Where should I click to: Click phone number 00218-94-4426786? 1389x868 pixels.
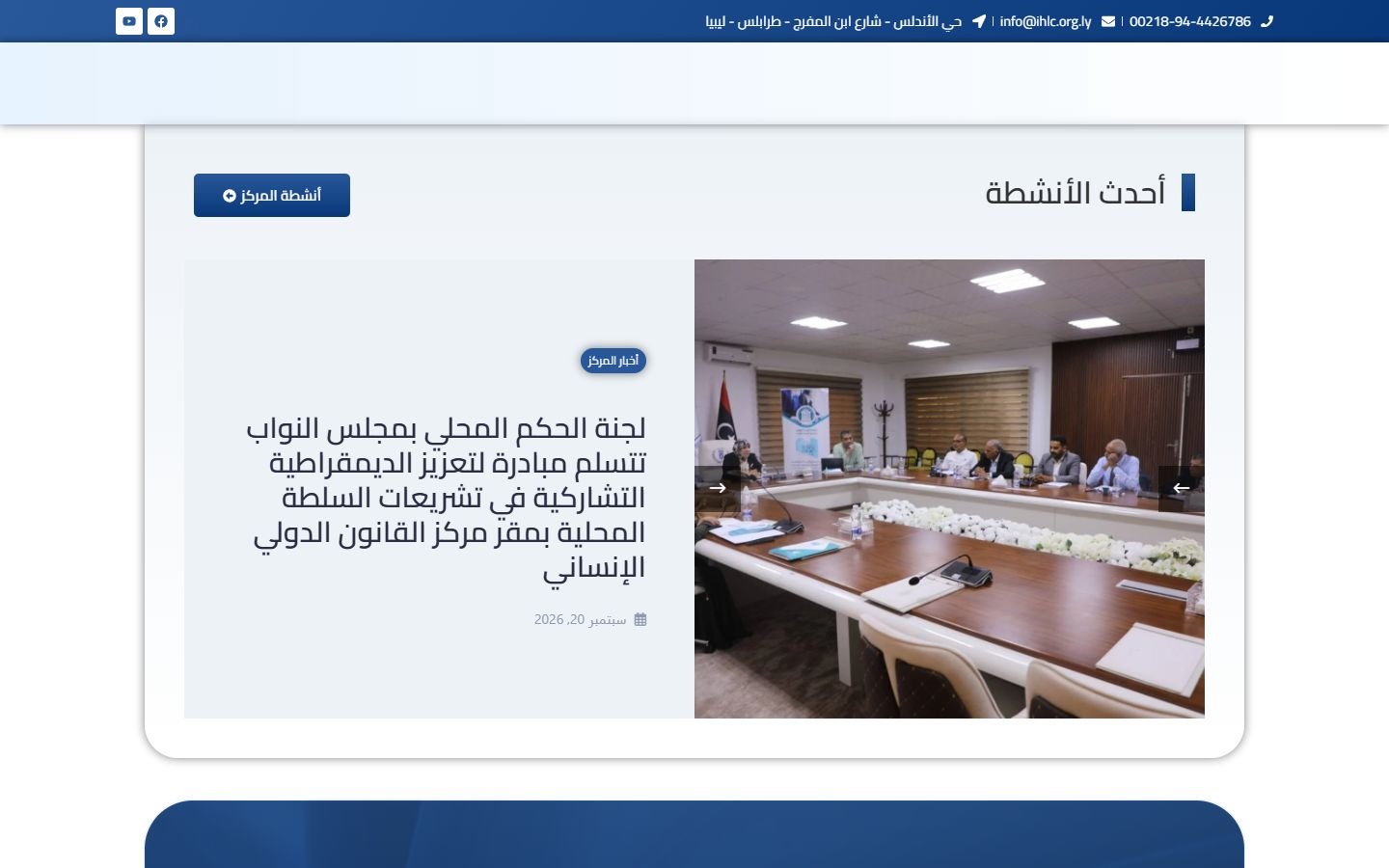tap(1190, 21)
